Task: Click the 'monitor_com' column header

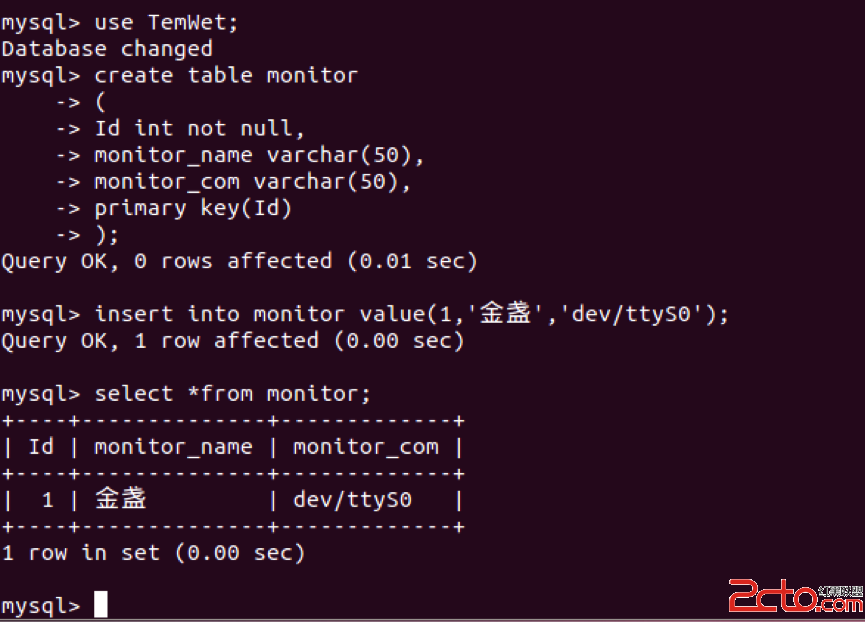Action: point(366,447)
